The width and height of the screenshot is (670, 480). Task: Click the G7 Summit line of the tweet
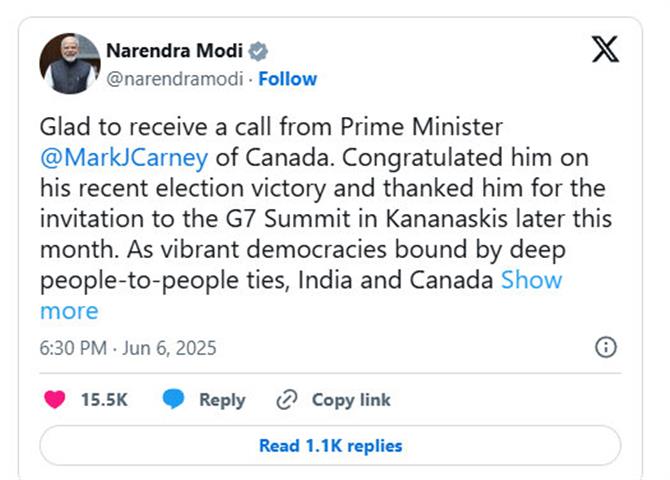(326, 218)
